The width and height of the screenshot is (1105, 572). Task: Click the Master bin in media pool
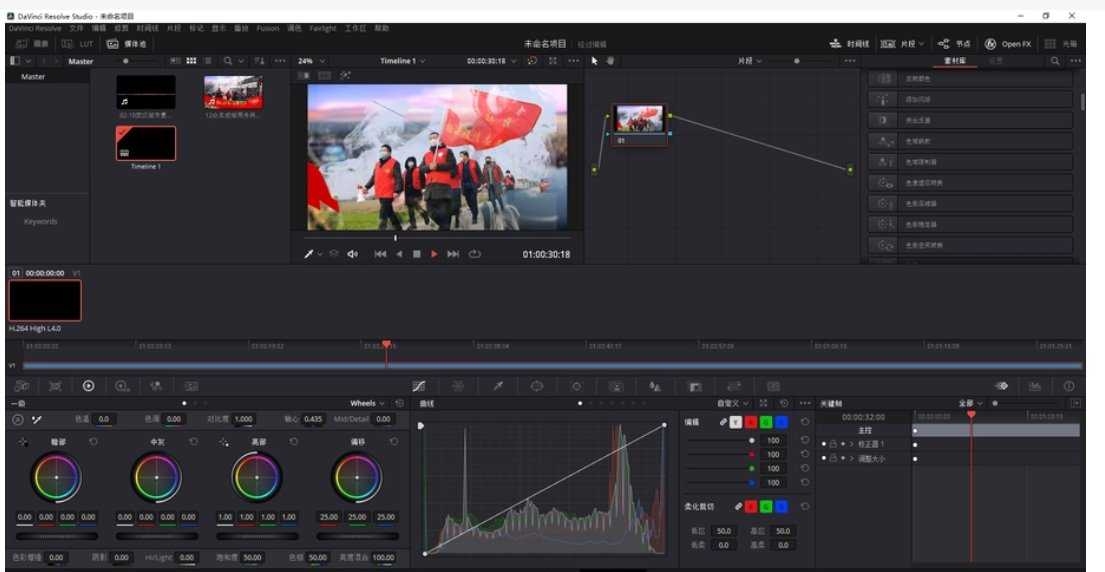(33, 77)
